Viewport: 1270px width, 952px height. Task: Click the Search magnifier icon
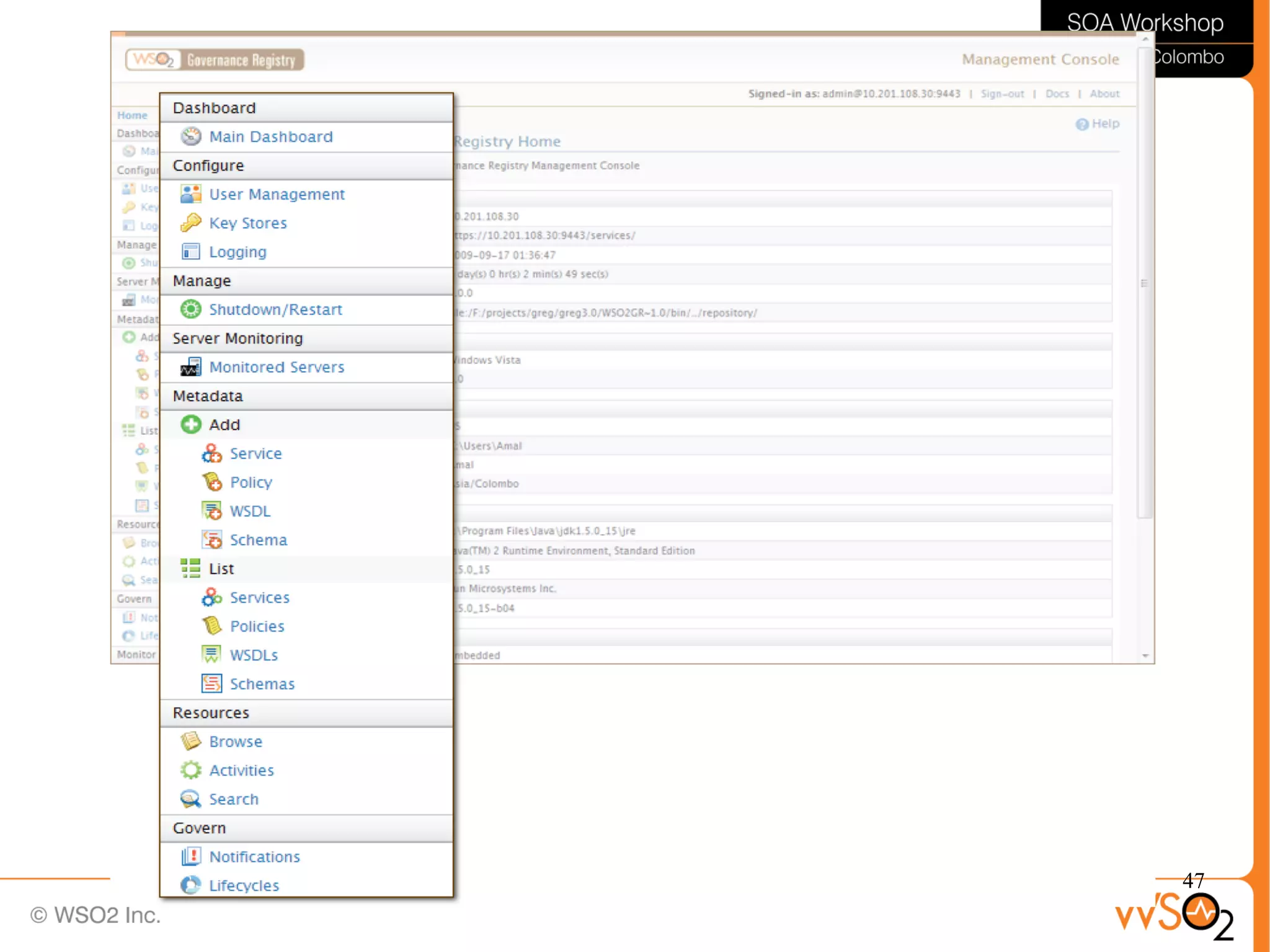[x=191, y=799]
